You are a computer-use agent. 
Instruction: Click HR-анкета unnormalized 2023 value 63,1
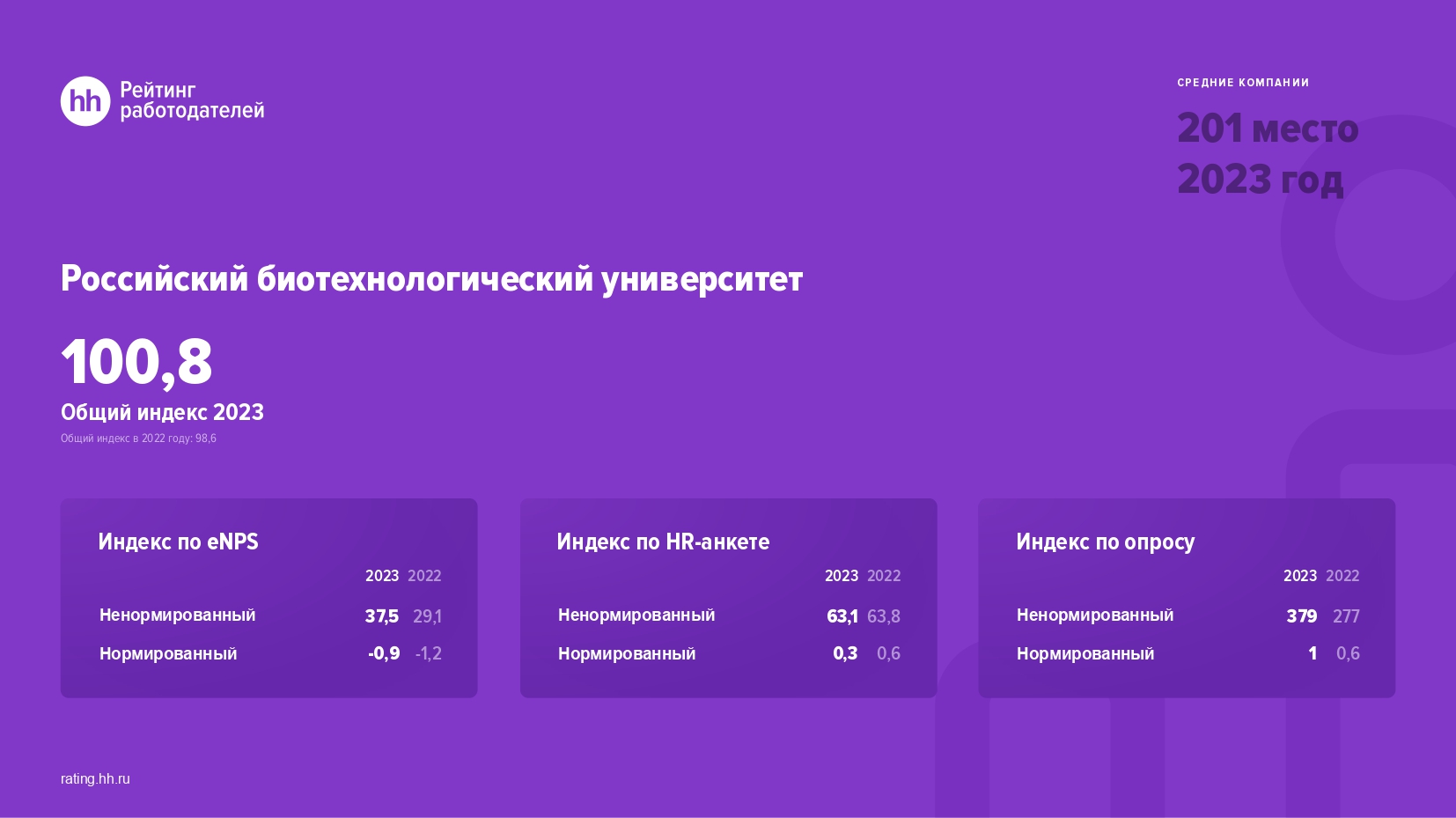tap(842, 616)
